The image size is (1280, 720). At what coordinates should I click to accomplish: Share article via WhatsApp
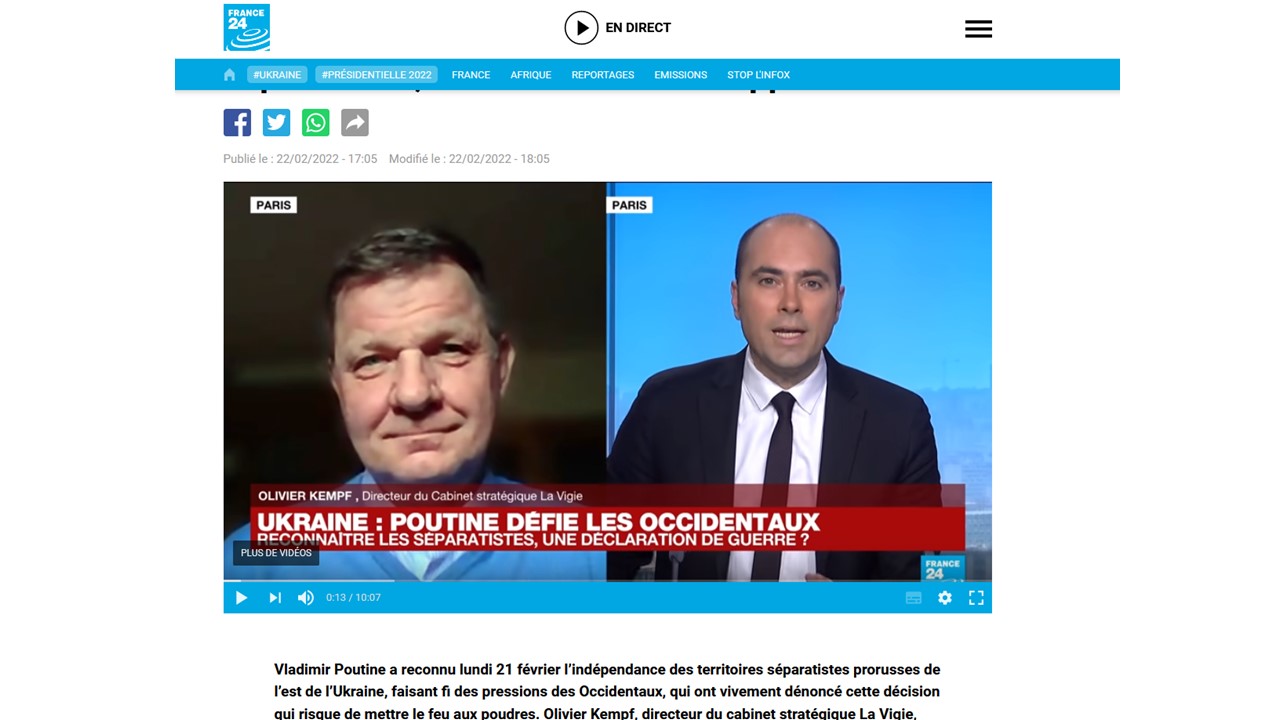(x=315, y=123)
